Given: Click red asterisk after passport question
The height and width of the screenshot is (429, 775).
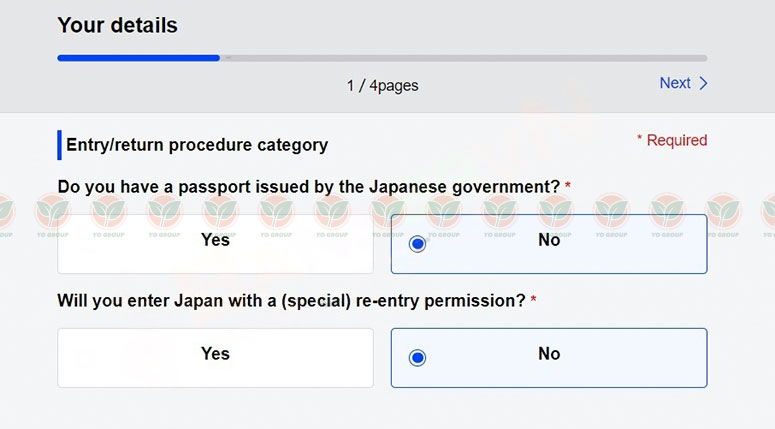Looking at the screenshot, I should click(x=568, y=185).
